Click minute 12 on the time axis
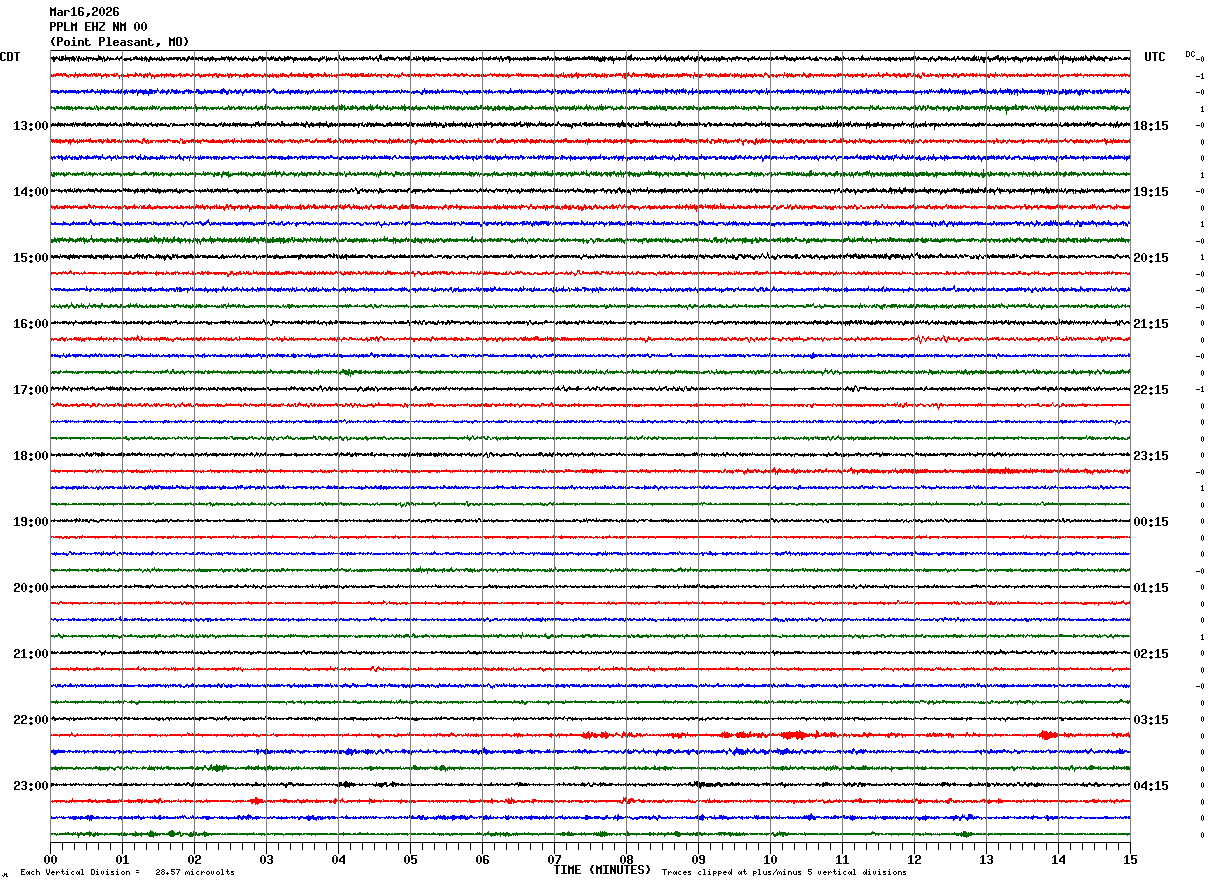The image size is (1210, 886). (914, 859)
